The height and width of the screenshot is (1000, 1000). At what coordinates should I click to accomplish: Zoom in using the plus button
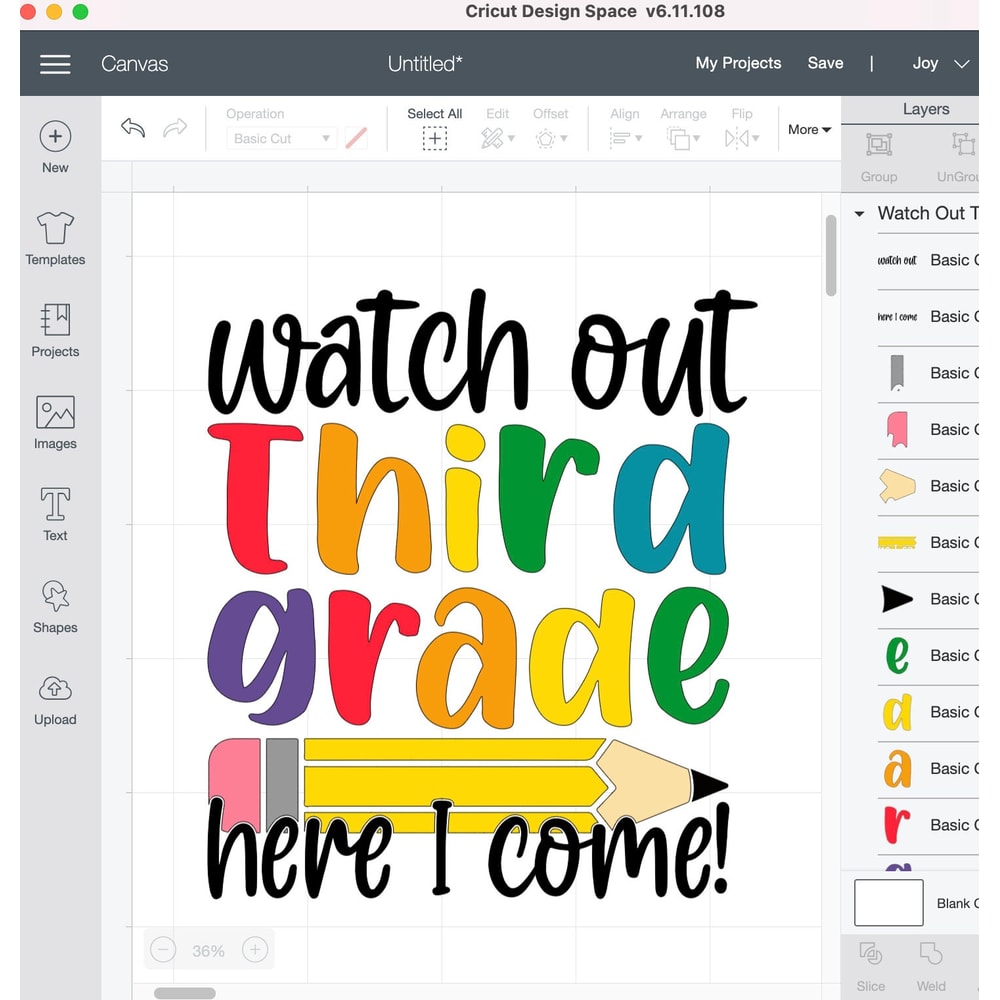click(x=255, y=949)
